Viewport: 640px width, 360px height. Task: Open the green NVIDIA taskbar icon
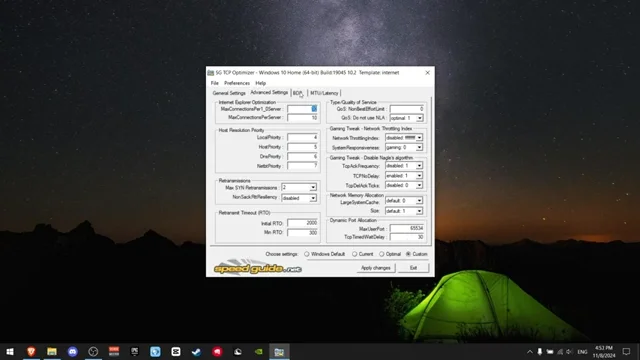point(259,351)
